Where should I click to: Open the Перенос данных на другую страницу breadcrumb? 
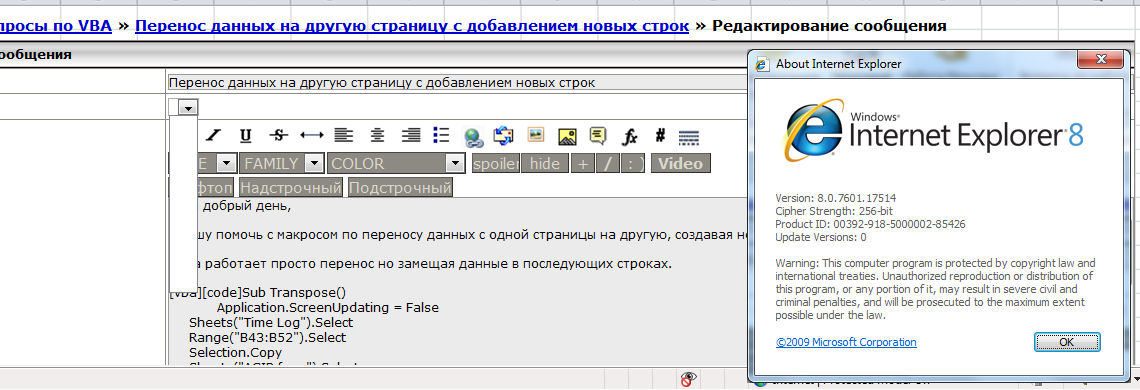pyautogui.click(x=412, y=26)
